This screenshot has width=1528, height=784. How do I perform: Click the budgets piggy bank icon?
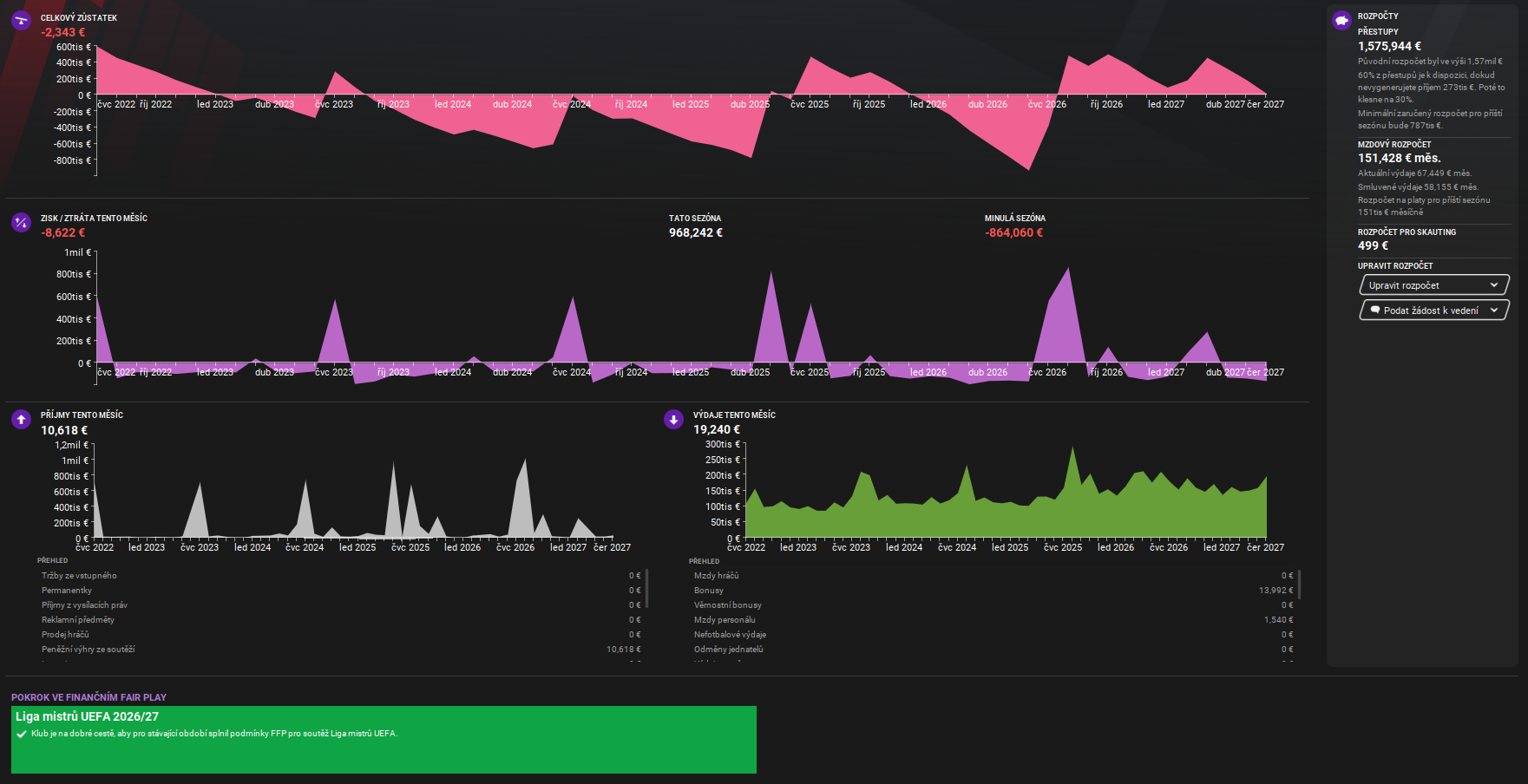tap(1341, 20)
